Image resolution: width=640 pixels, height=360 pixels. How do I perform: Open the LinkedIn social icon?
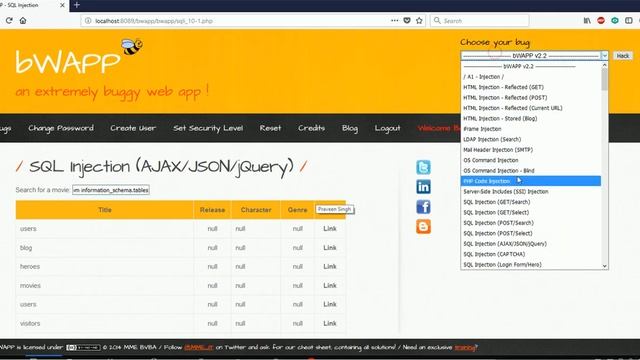pos(423,187)
